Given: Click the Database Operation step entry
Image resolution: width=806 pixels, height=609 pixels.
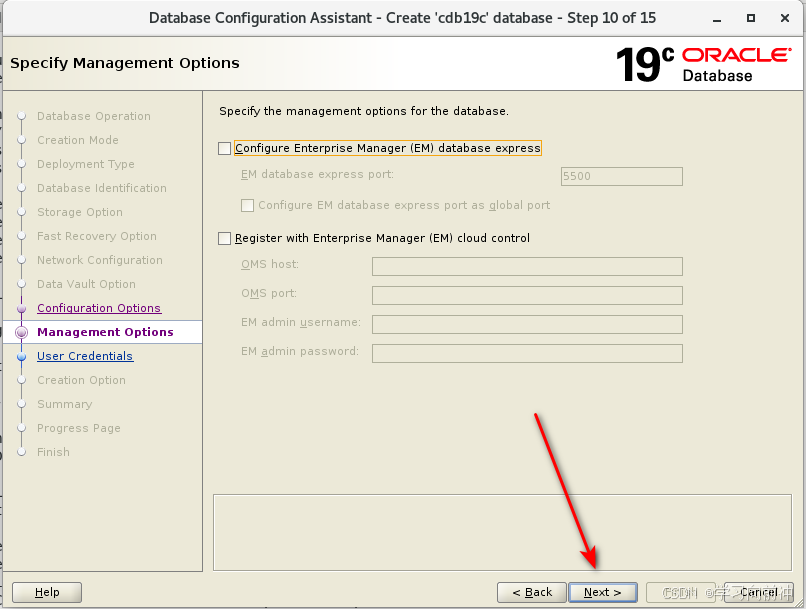Looking at the screenshot, I should (x=95, y=116).
